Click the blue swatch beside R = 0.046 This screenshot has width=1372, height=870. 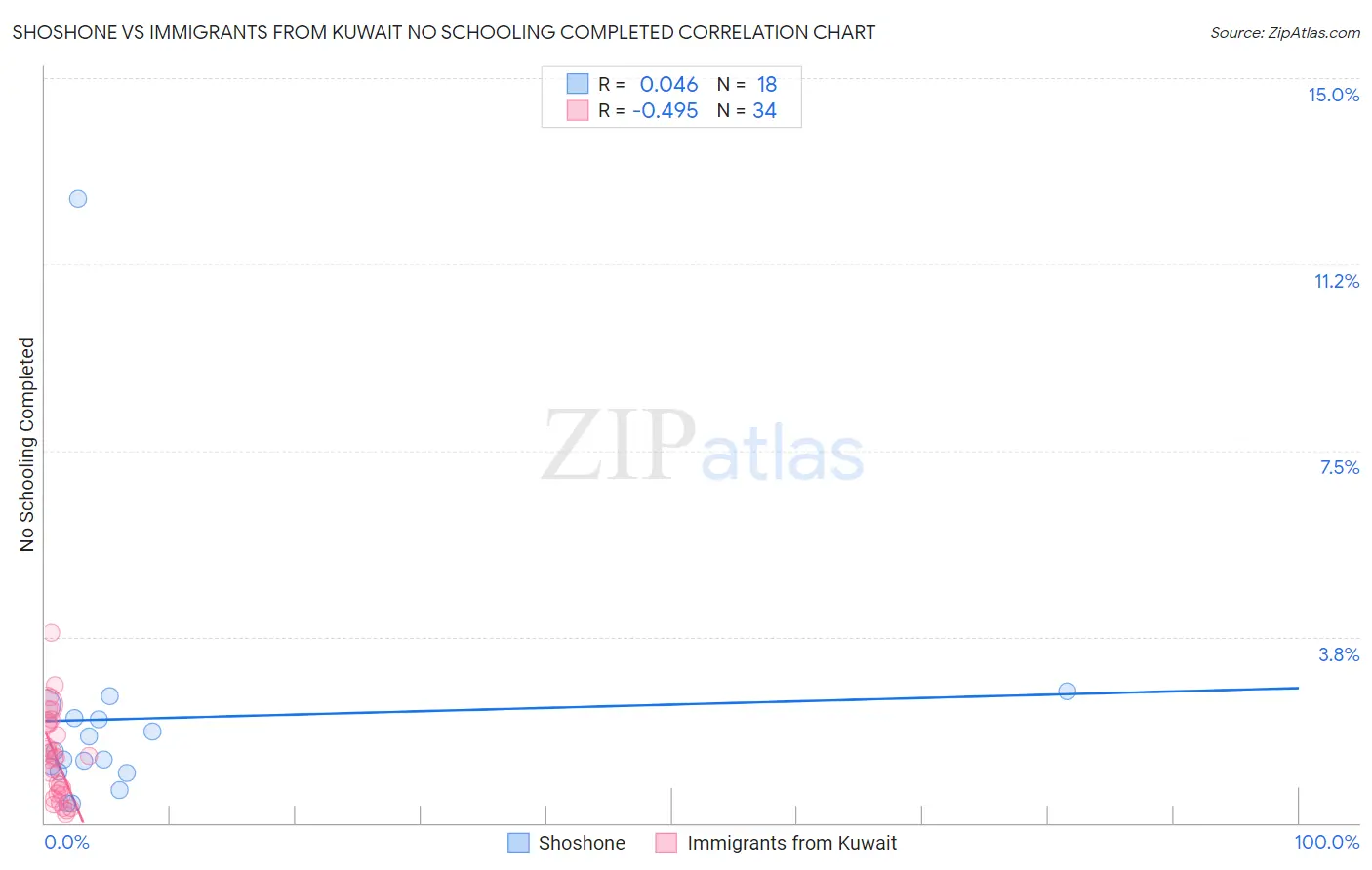coord(578,84)
